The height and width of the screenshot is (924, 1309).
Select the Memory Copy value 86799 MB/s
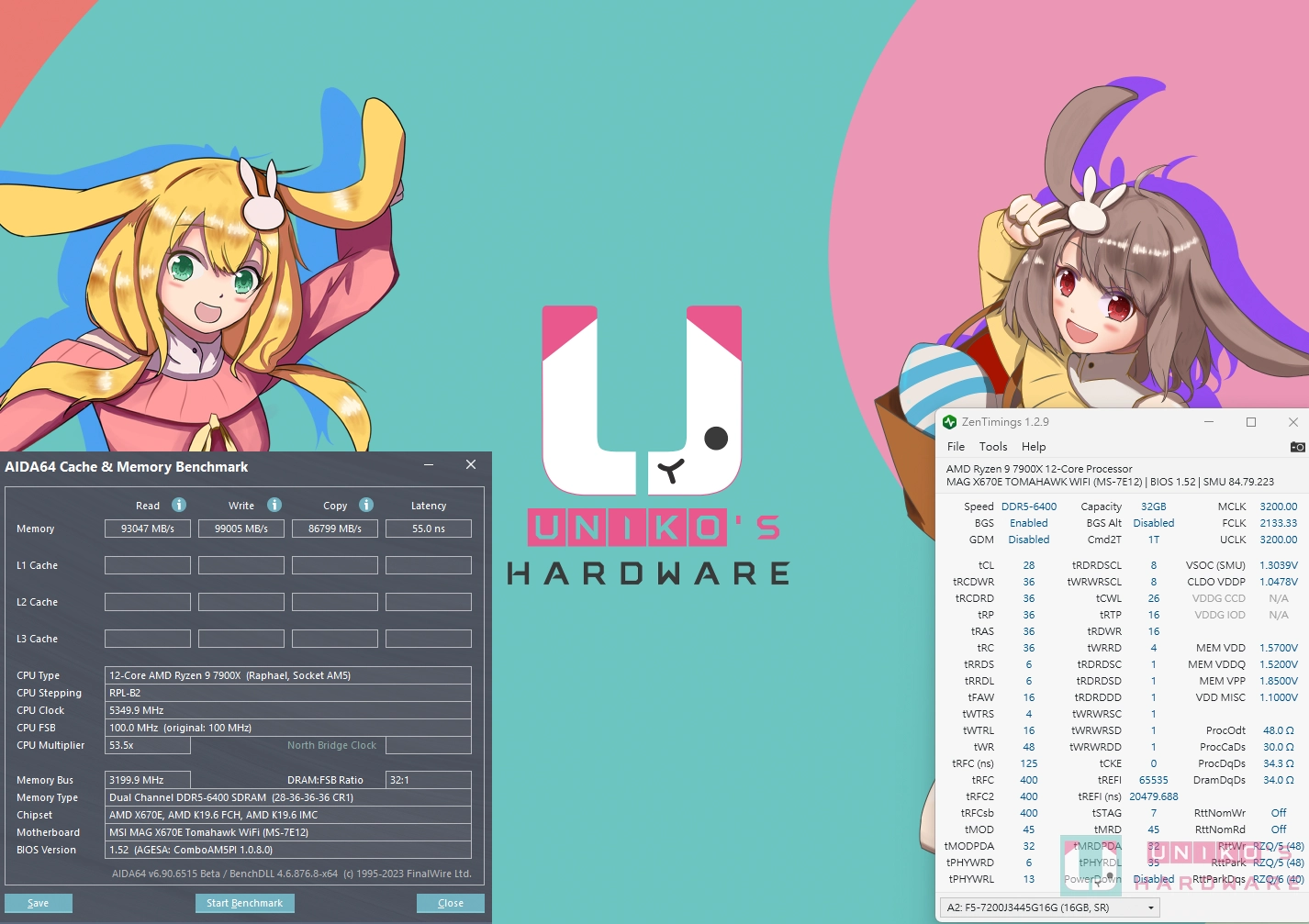[335, 529]
